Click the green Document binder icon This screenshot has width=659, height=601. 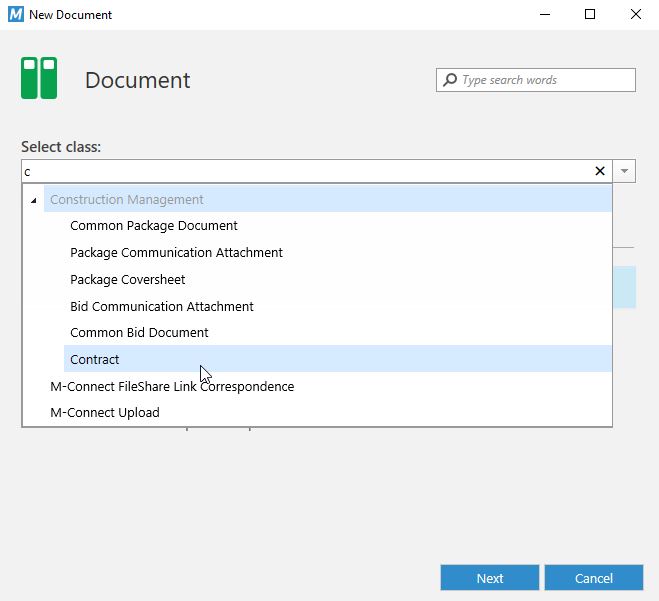click(39, 78)
